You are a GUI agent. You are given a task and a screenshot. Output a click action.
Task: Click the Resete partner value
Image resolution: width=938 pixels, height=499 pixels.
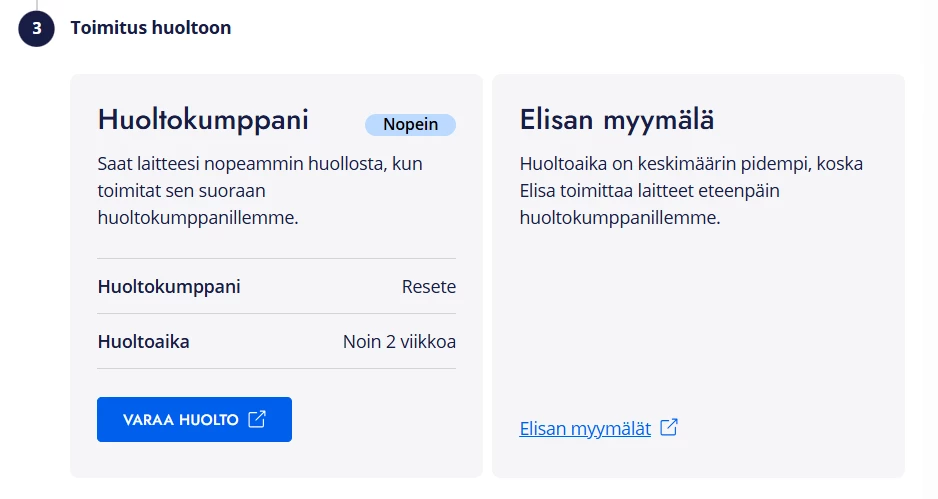coord(429,287)
